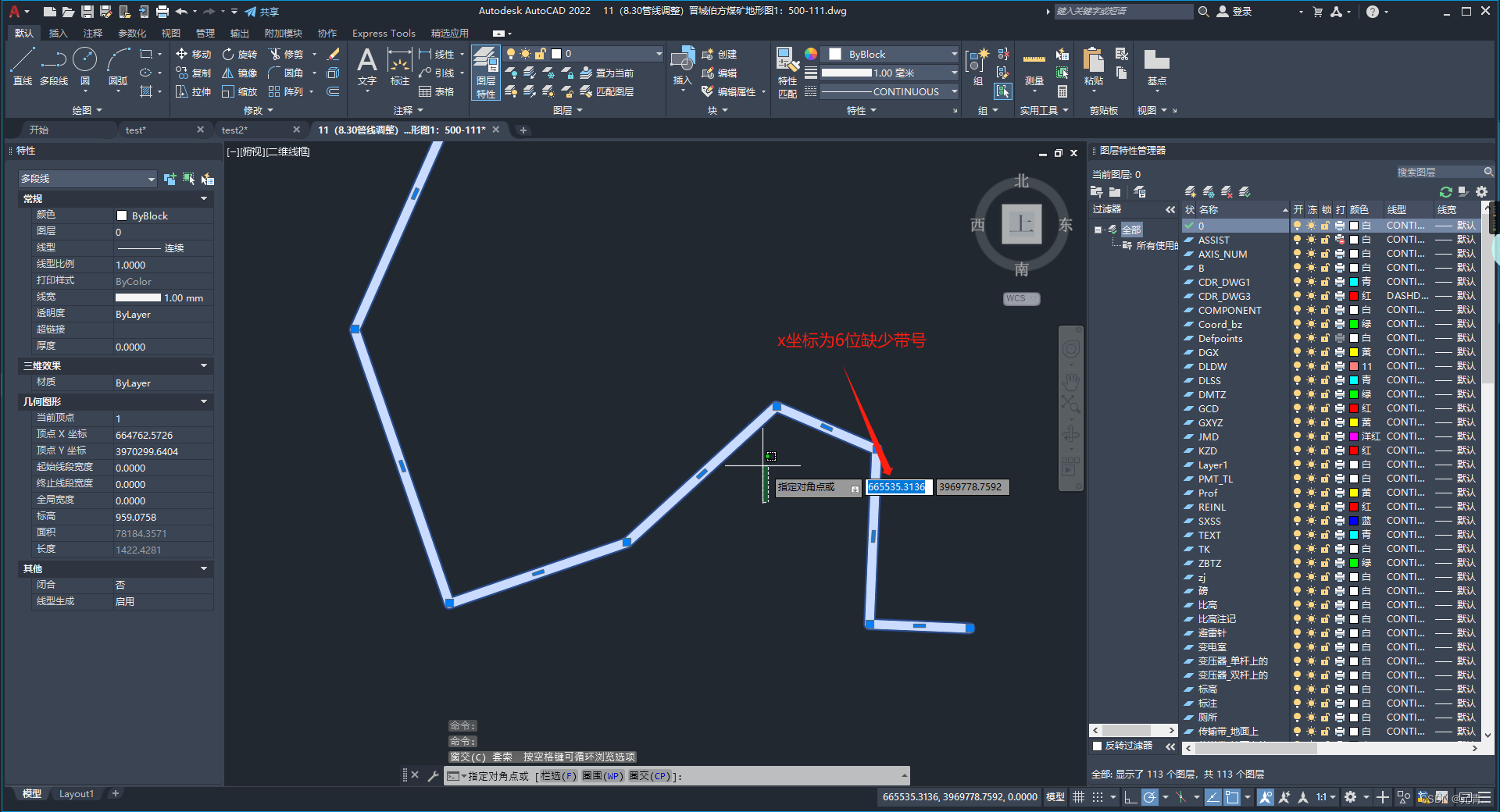Toggle on/off bulb for ASSIST layer
The image size is (1500, 812).
pyautogui.click(x=1297, y=240)
